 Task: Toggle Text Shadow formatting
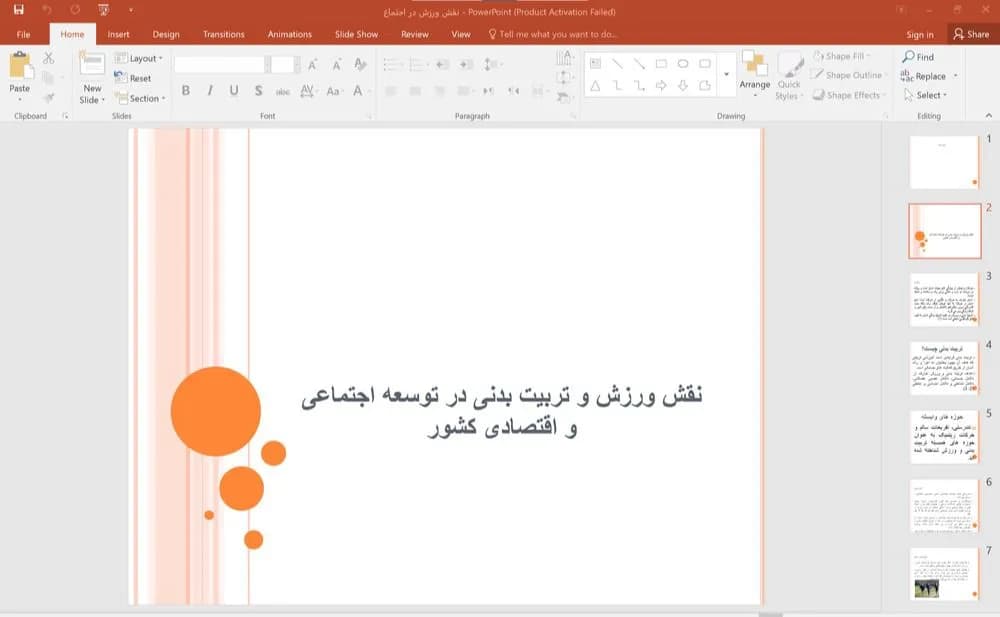click(x=258, y=91)
